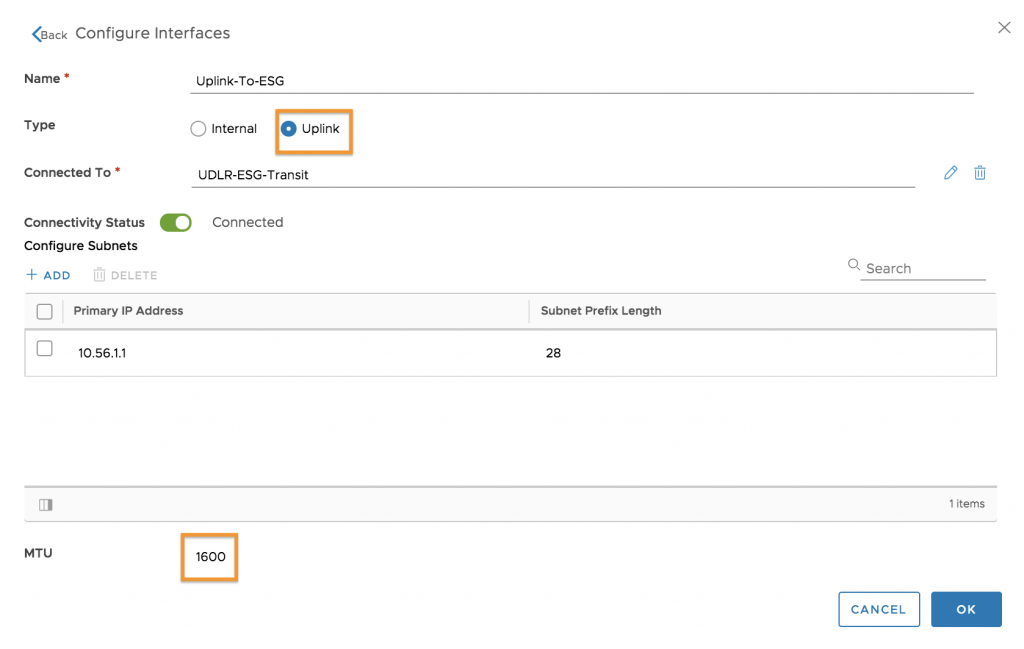Click the DELETE subnet button
1024x649 pixels.
(125, 275)
